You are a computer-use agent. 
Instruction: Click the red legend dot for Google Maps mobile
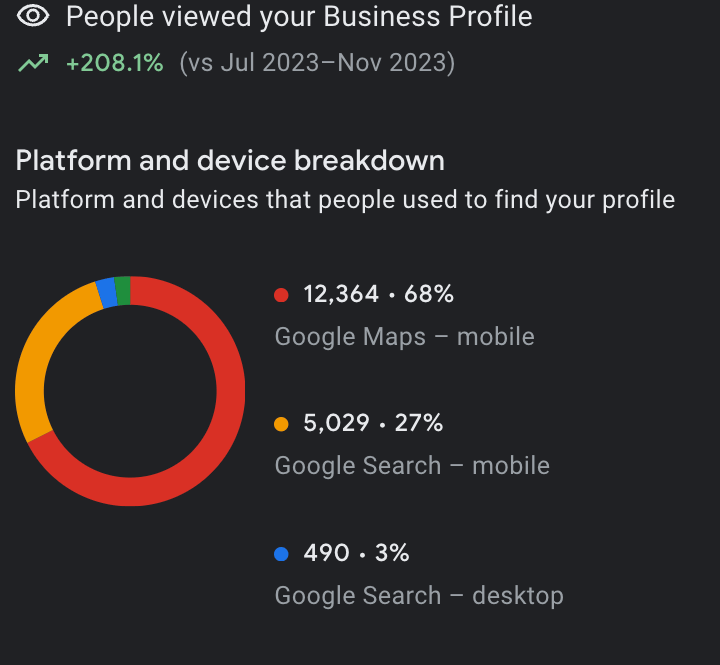(281, 294)
